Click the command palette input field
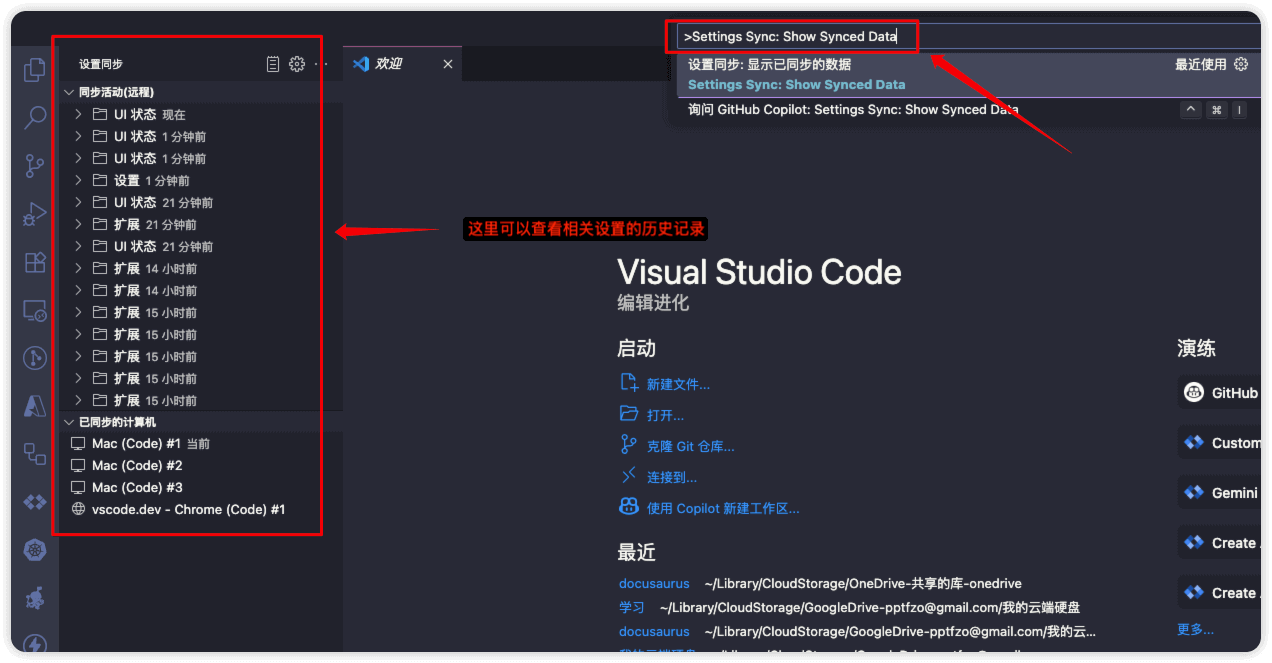The width and height of the screenshot is (1272, 663). [x=968, y=37]
